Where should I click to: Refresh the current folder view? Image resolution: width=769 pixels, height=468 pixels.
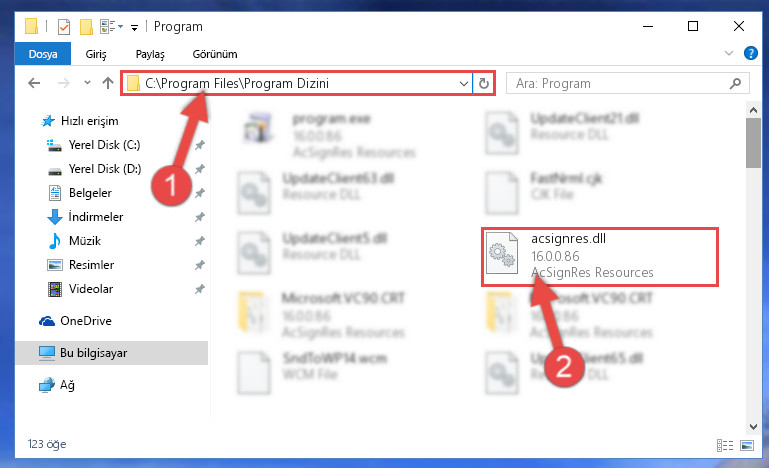pos(484,83)
